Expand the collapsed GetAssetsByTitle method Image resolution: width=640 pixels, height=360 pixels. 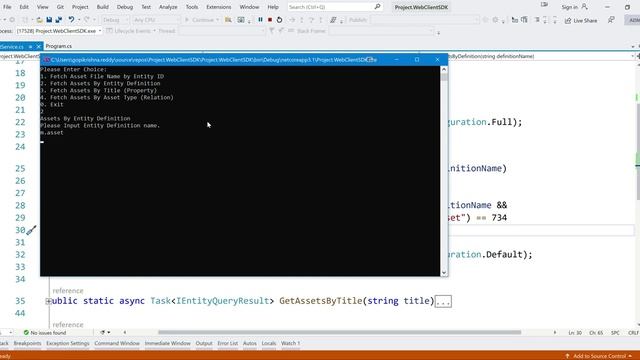(x=48, y=301)
